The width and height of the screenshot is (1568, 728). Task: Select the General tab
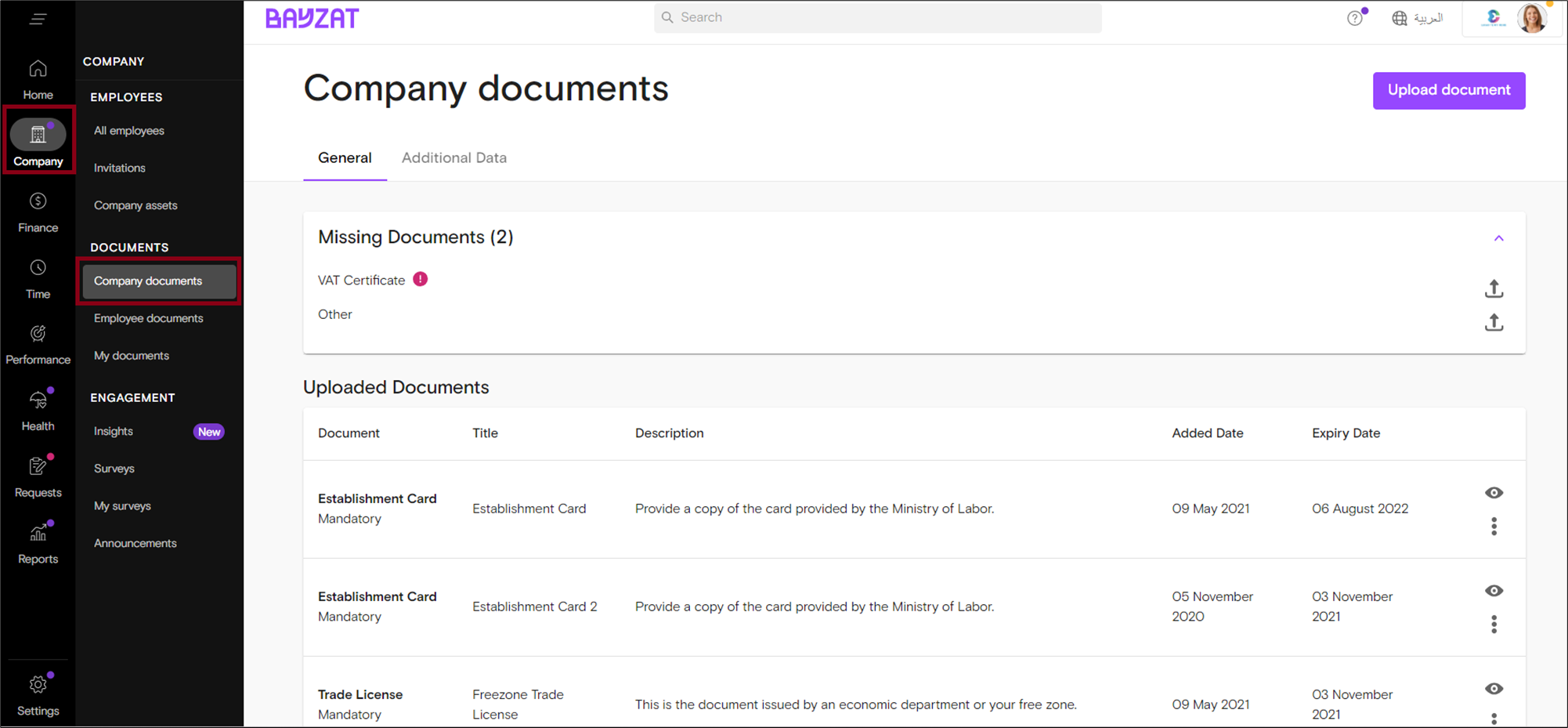(345, 158)
